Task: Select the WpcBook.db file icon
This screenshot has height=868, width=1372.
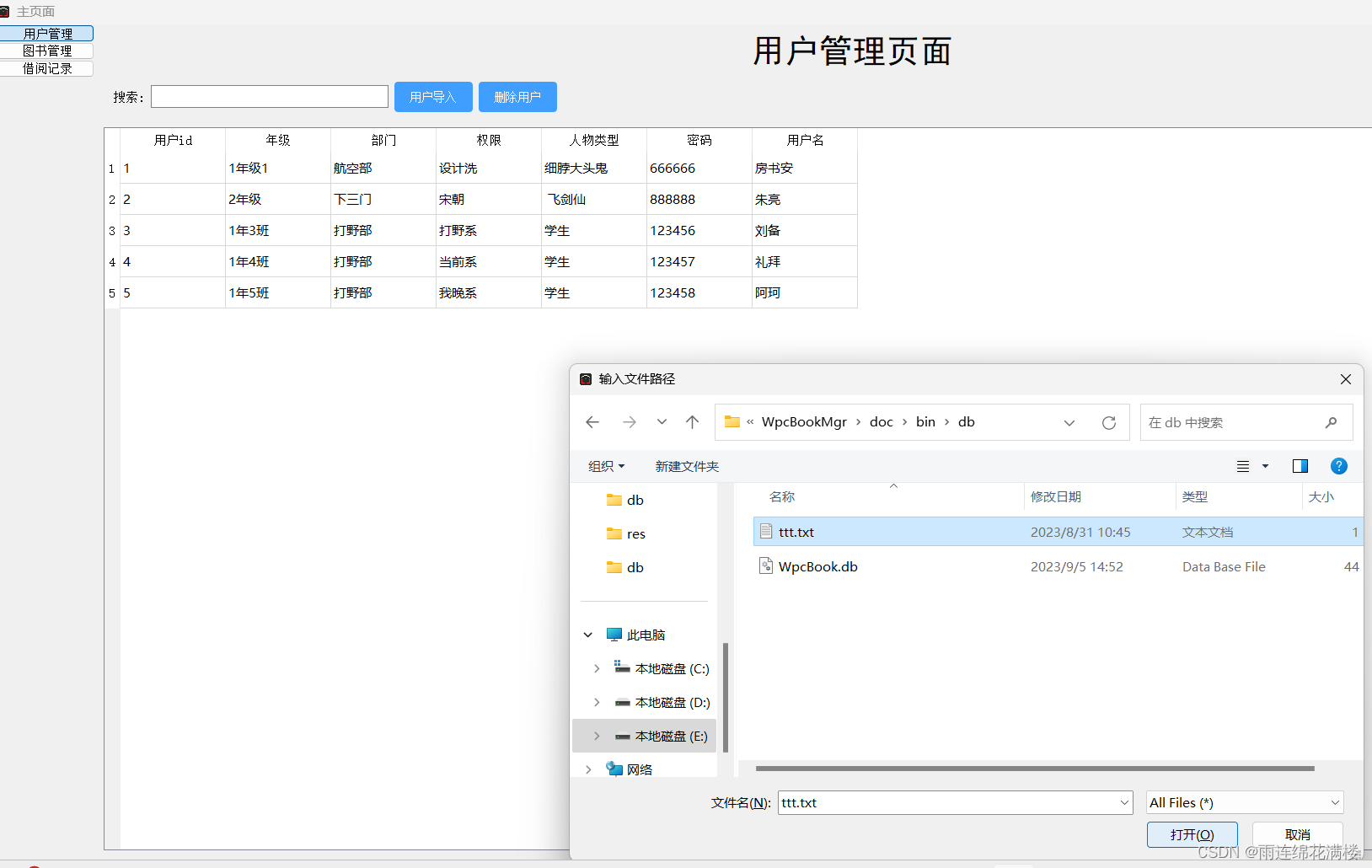Action: 766,565
